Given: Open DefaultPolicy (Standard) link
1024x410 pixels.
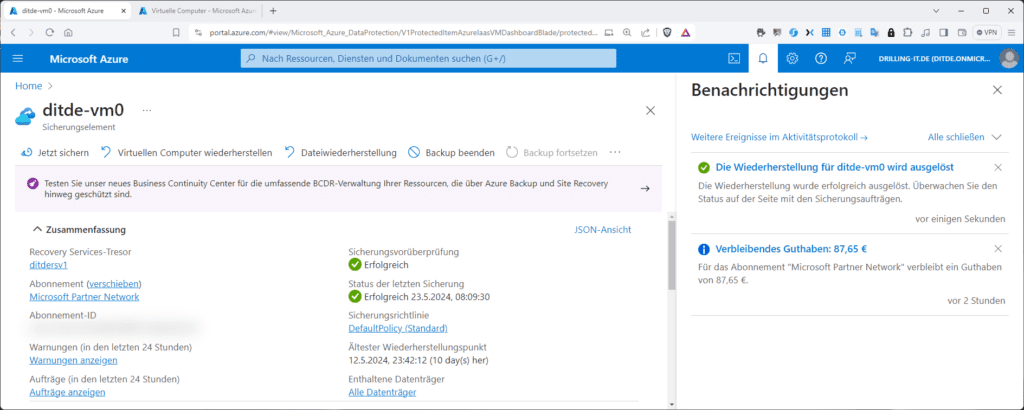Looking at the screenshot, I should pyautogui.click(x=398, y=328).
